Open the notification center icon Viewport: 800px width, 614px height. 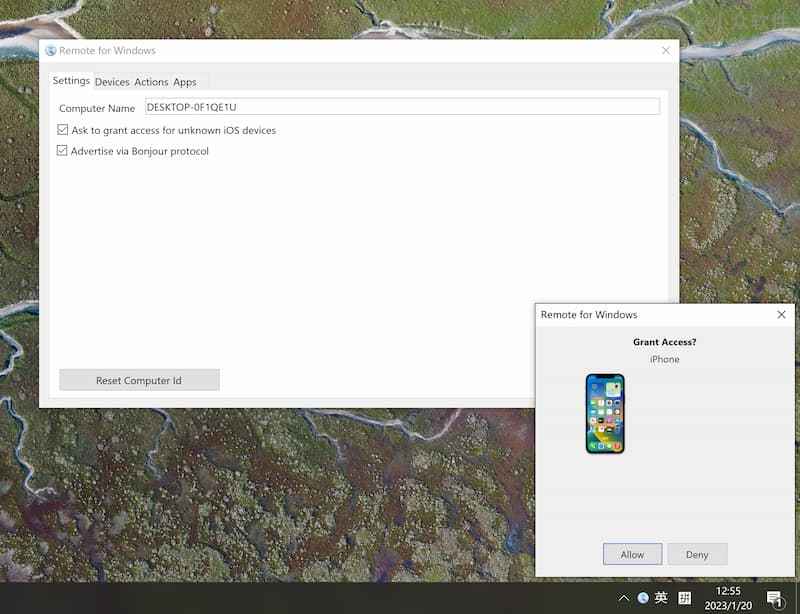pos(774,598)
